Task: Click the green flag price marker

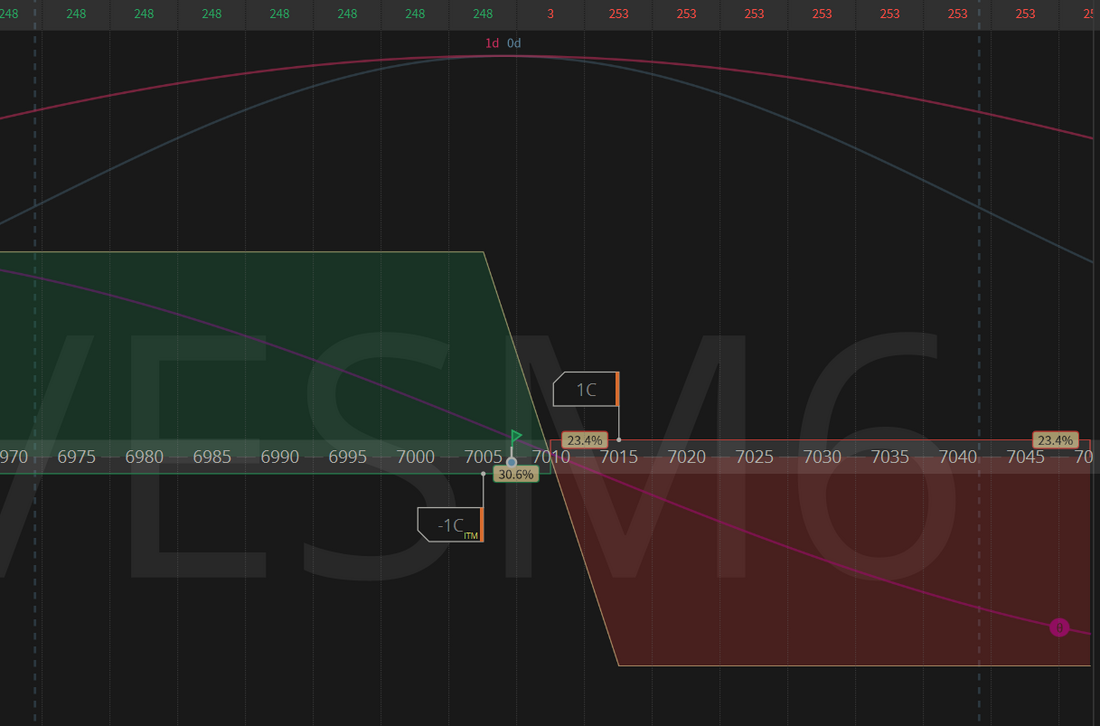Action: click(x=516, y=437)
